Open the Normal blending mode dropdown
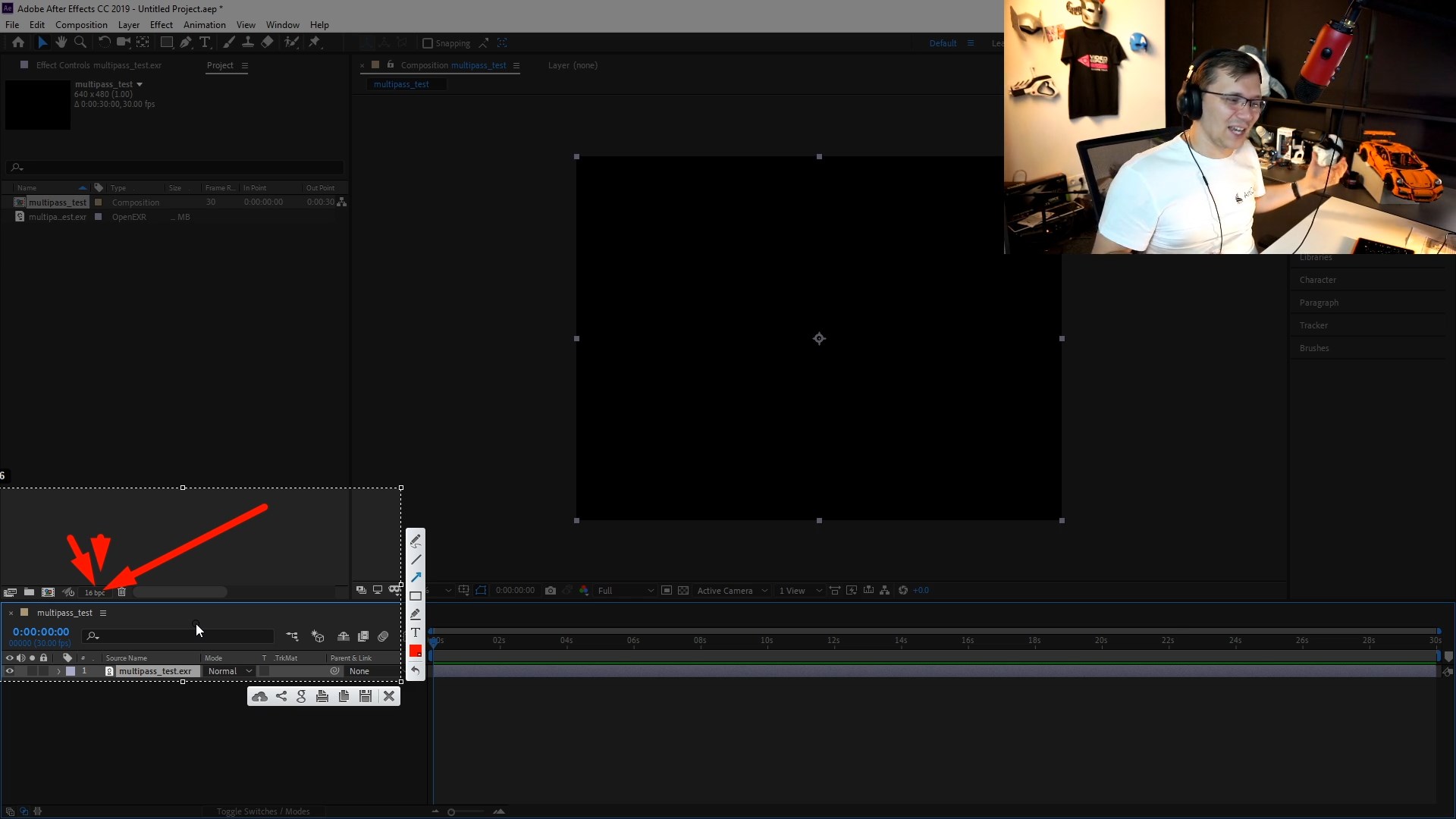This screenshot has width=1456, height=819. pos(230,671)
